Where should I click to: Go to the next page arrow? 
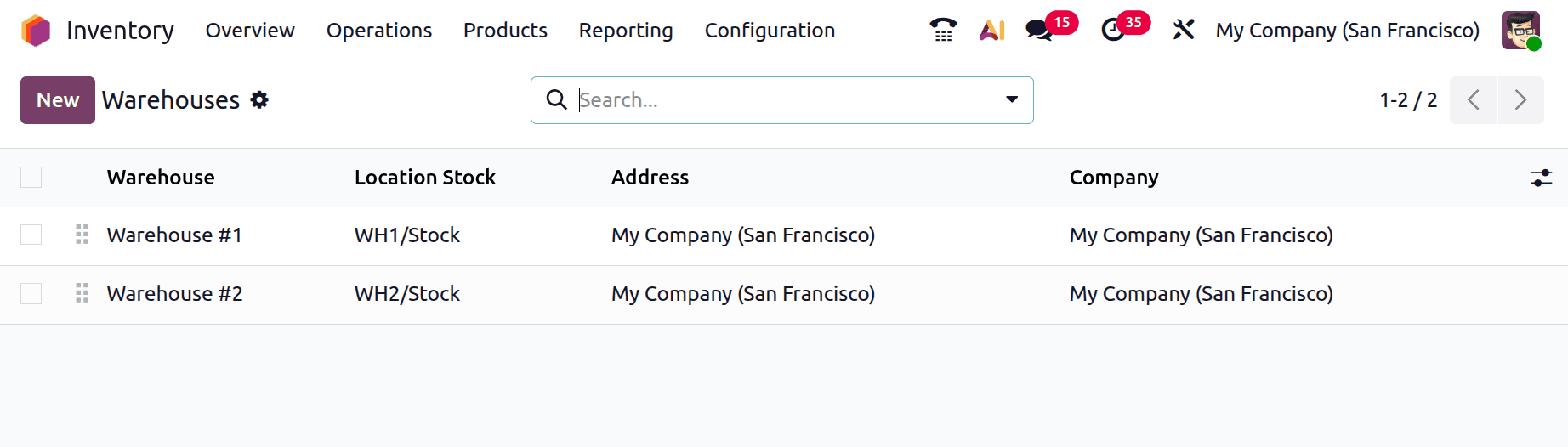(1520, 100)
